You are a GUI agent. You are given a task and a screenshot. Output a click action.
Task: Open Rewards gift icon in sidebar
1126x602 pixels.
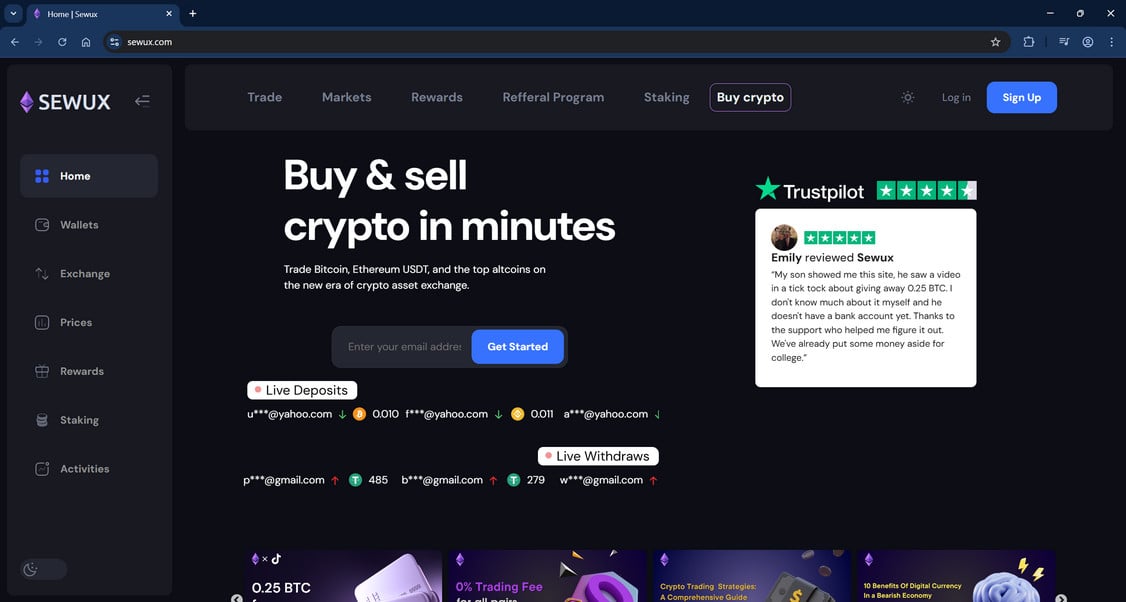click(42, 371)
